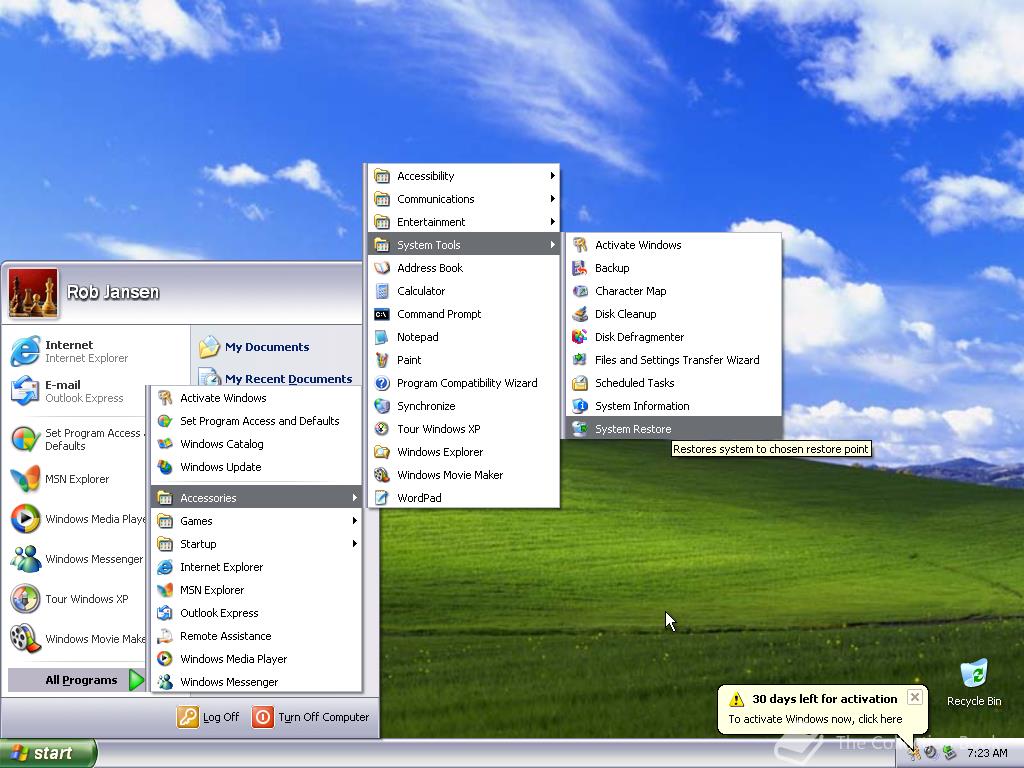Select Windows Messenger in All Programs list

257,682
